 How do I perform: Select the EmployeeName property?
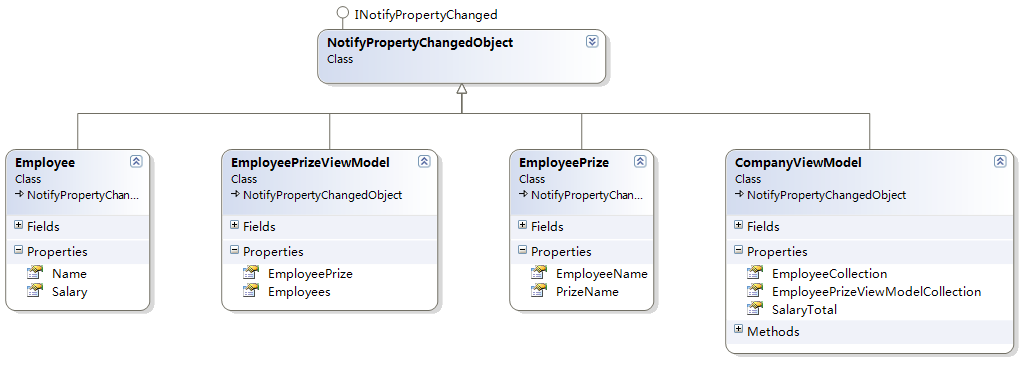tap(601, 274)
